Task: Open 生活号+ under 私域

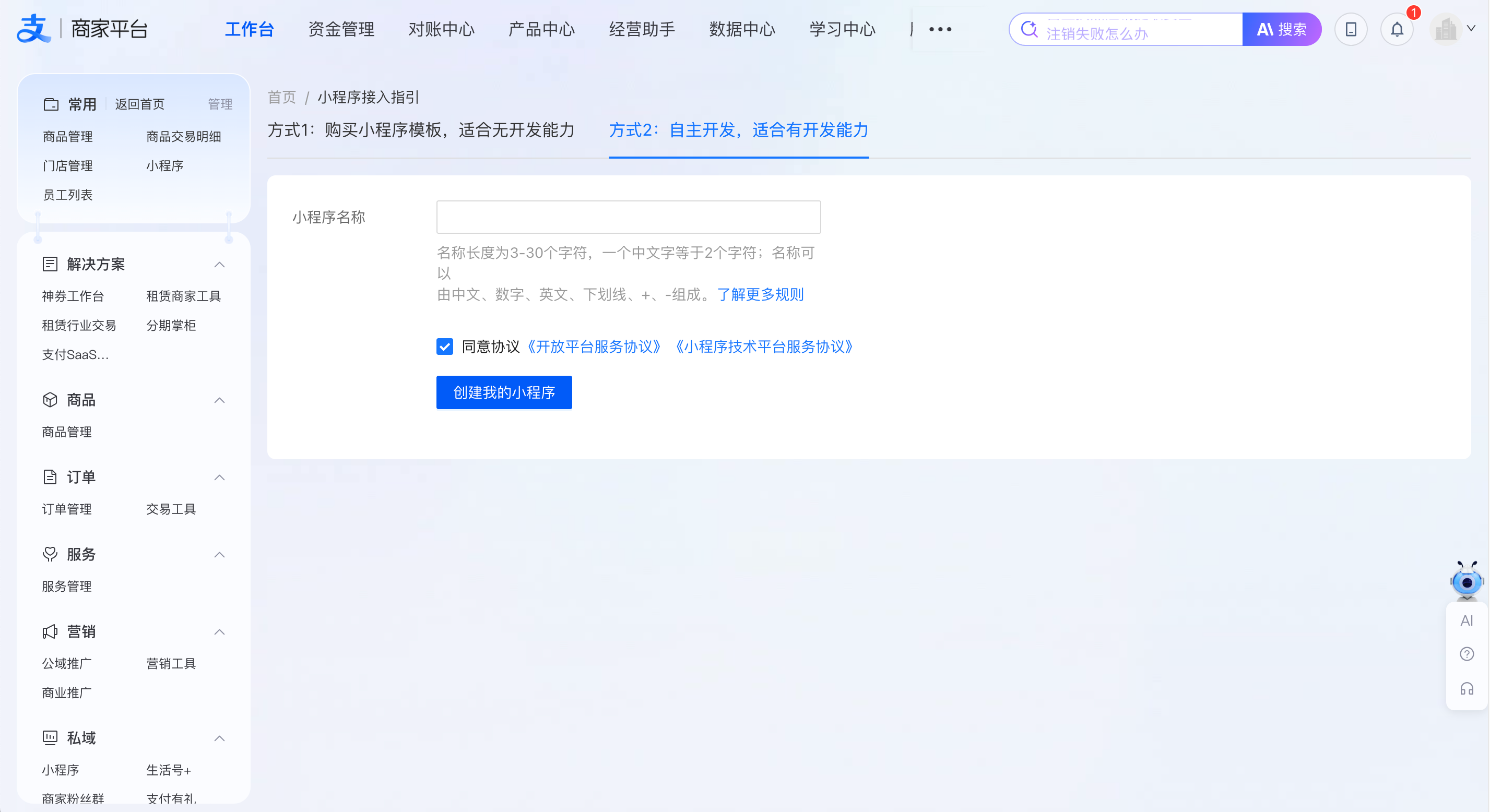Action: click(x=169, y=770)
